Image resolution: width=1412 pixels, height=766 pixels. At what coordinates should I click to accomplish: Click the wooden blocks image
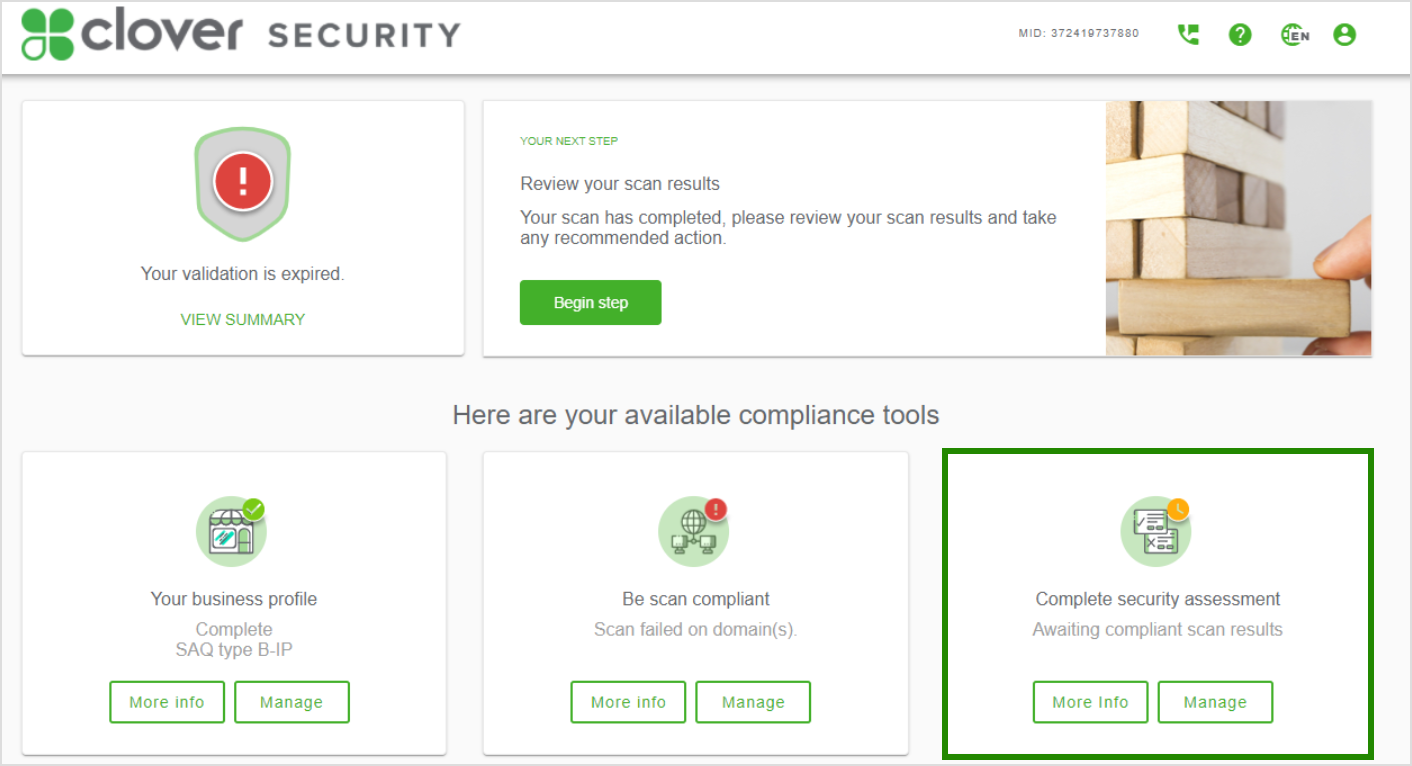tap(1239, 228)
